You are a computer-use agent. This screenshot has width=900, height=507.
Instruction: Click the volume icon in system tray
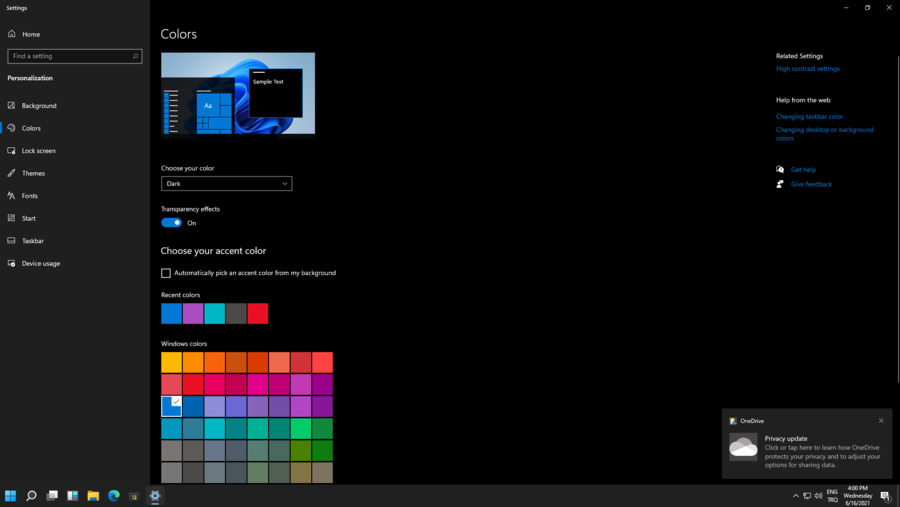(818, 496)
